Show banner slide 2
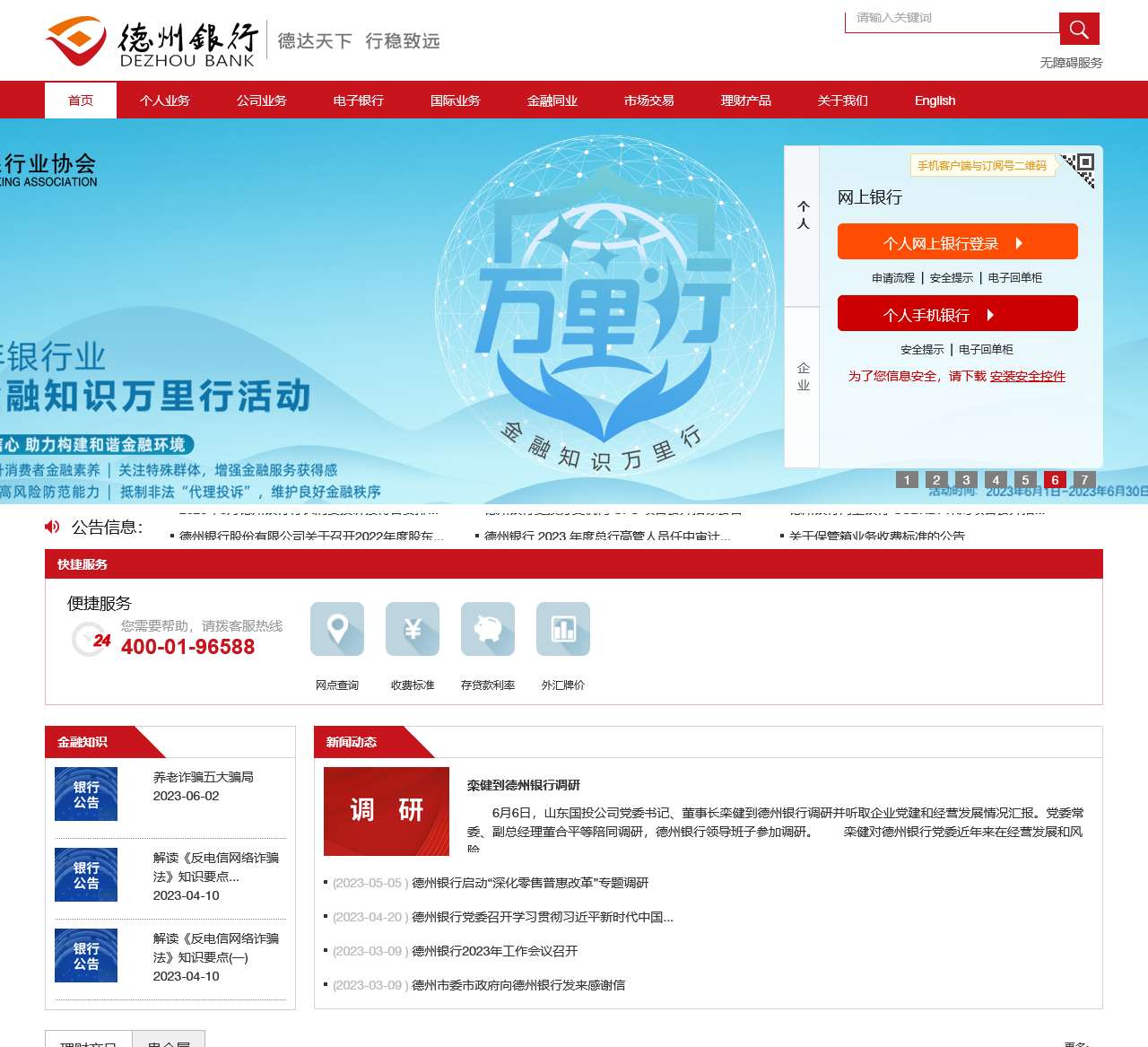Viewport: 1148px width, 1047px height. pyautogui.click(x=936, y=480)
